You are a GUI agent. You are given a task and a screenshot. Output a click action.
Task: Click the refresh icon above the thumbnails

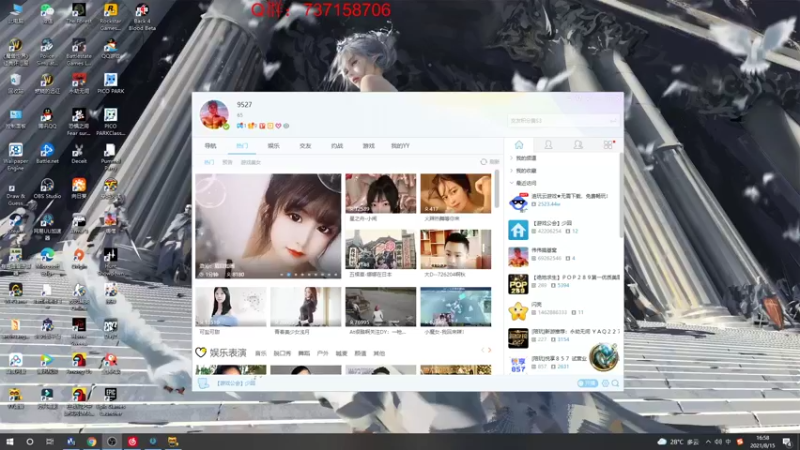(x=483, y=162)
